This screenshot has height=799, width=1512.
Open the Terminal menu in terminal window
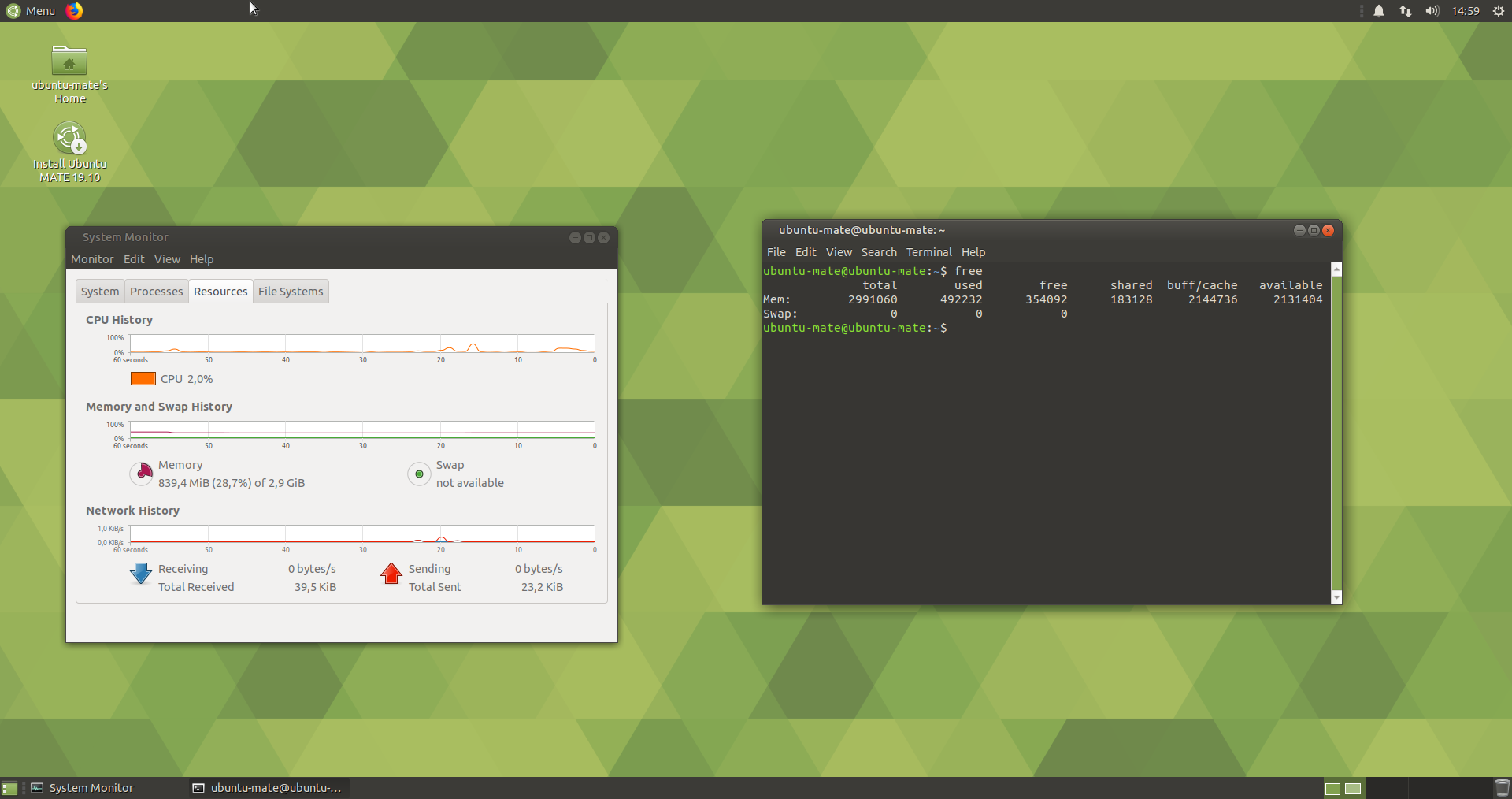(928, 252)
